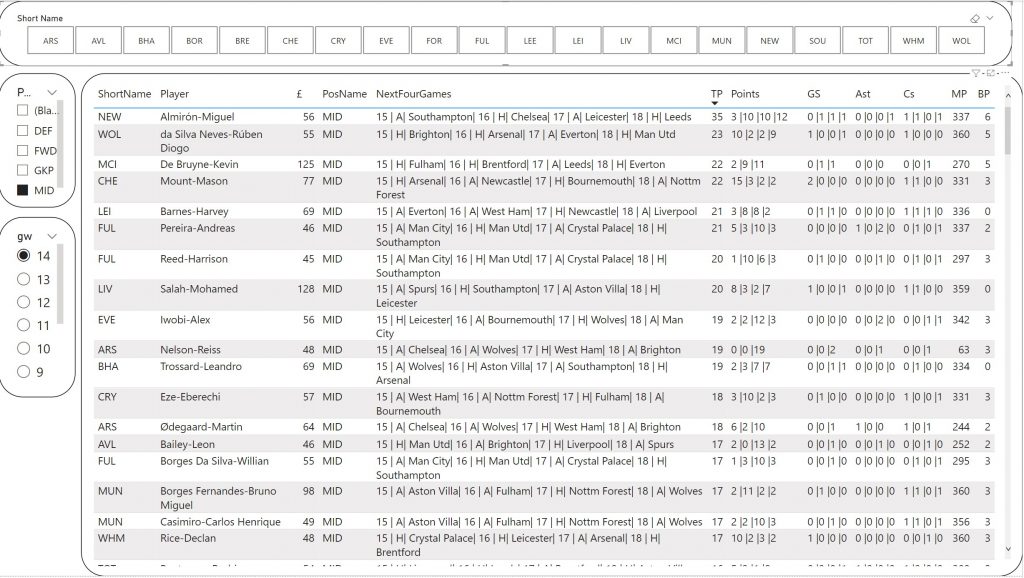The width and height of the screenshot is (1024, 578).
Task: Open more options ellipsis above the table
Action: [1004, 73]
